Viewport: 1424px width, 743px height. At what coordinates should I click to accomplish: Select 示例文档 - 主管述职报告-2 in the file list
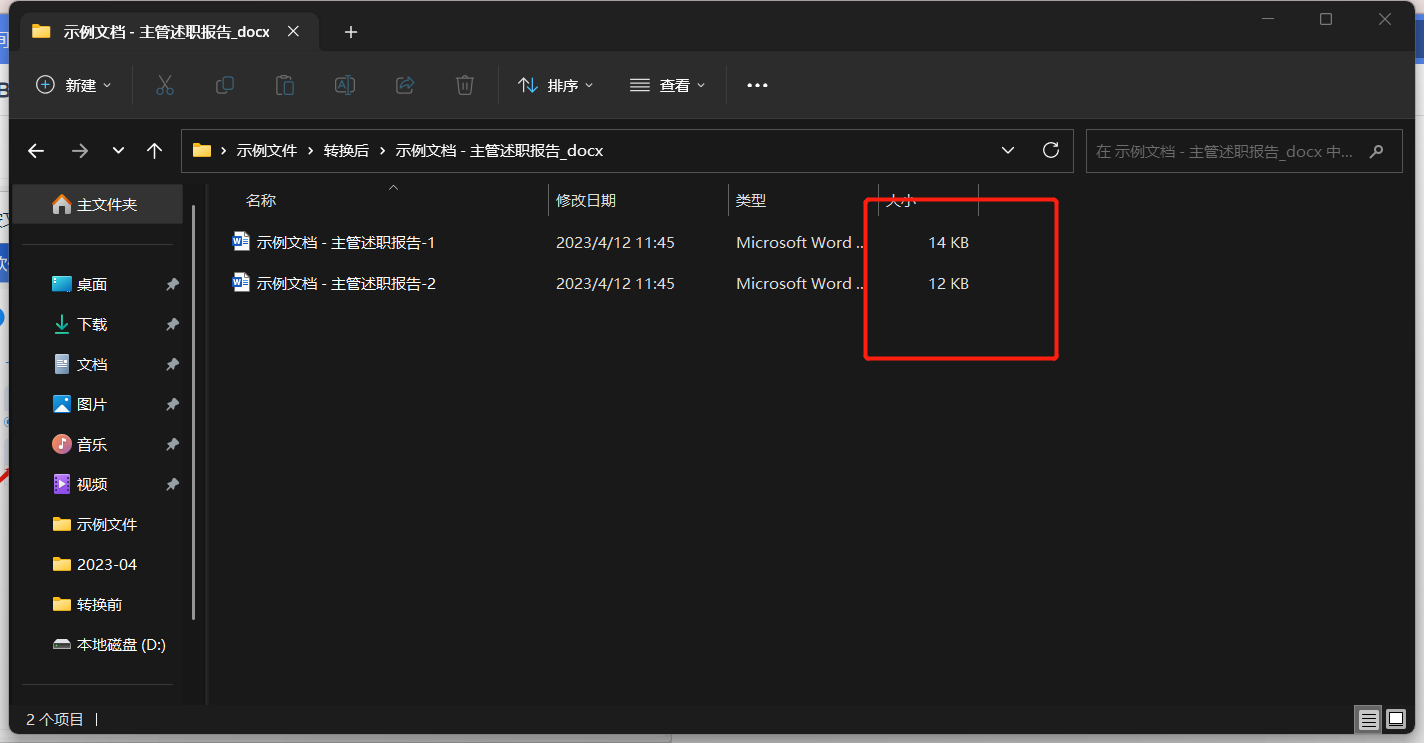(x=345, y=283)
